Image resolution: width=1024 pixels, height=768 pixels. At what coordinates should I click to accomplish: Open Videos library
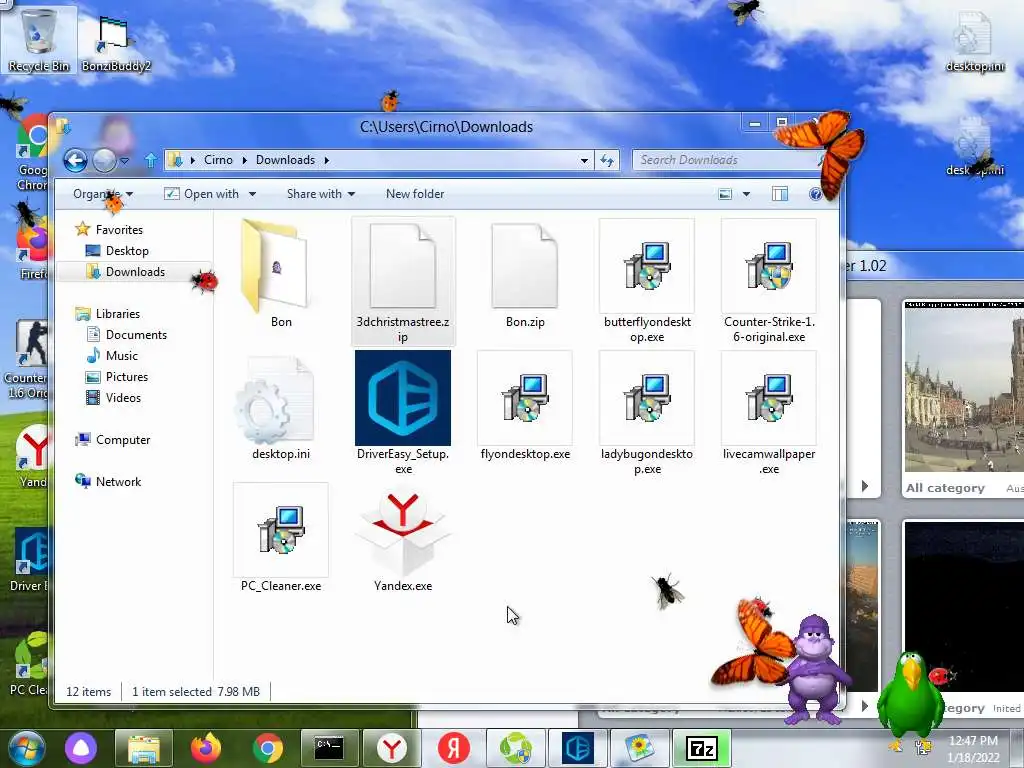123,398
